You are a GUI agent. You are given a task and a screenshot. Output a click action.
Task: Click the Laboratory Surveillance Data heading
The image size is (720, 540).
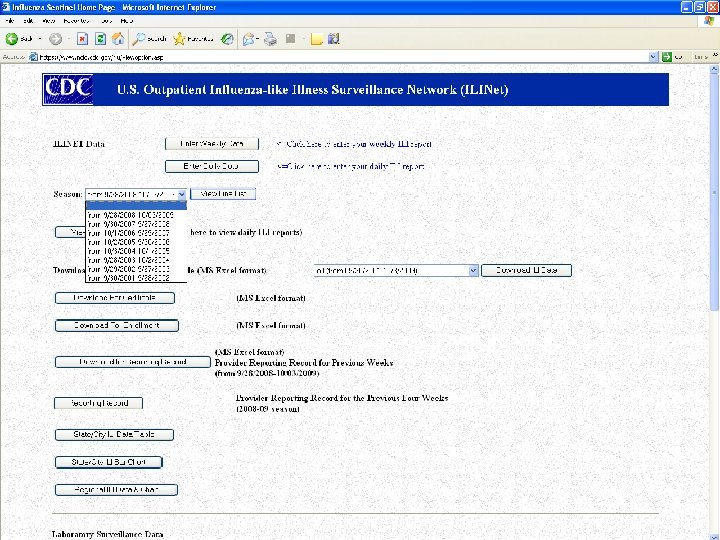click(107, 534)
